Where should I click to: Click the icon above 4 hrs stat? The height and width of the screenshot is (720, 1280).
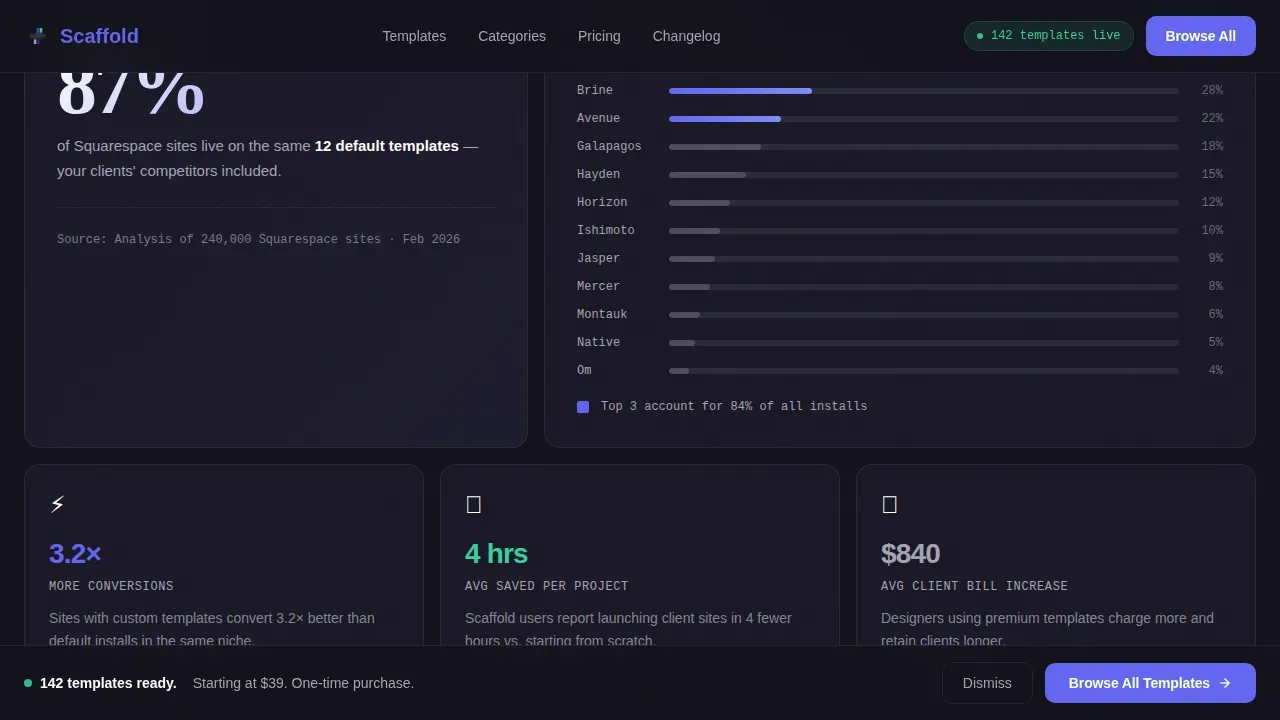(474, 504)
